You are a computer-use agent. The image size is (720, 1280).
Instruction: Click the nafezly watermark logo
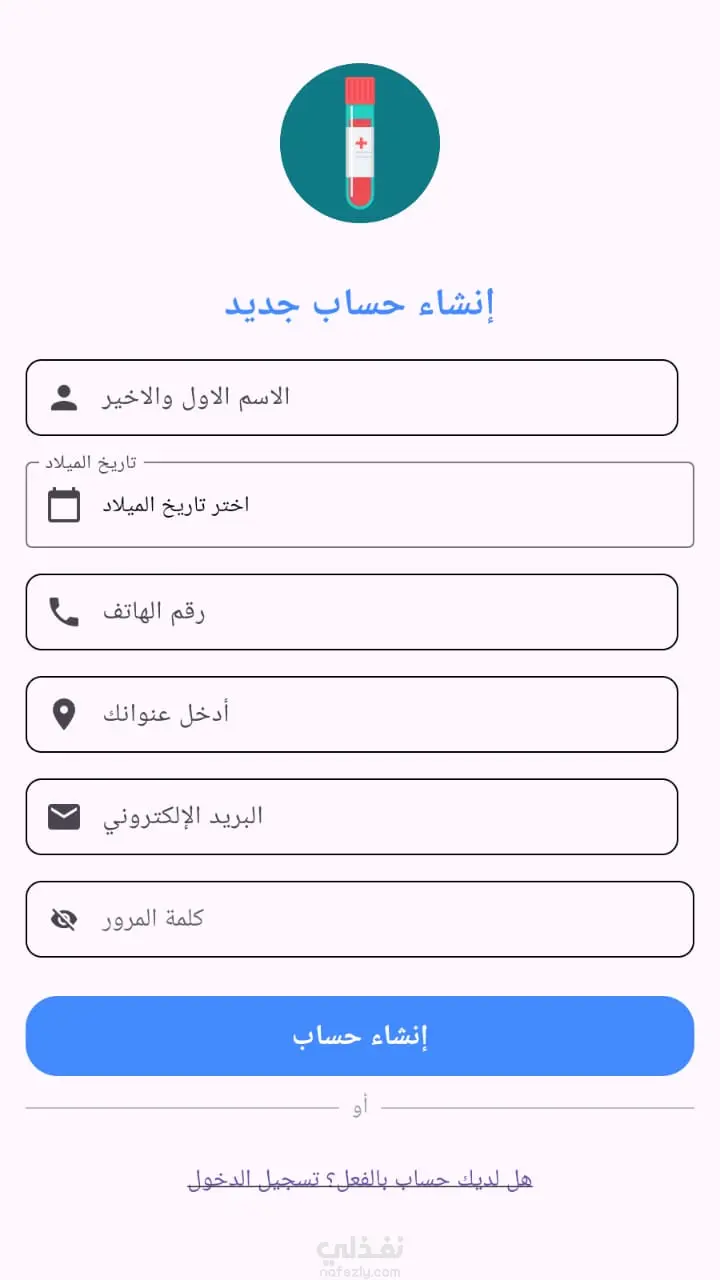[360, 1256]
